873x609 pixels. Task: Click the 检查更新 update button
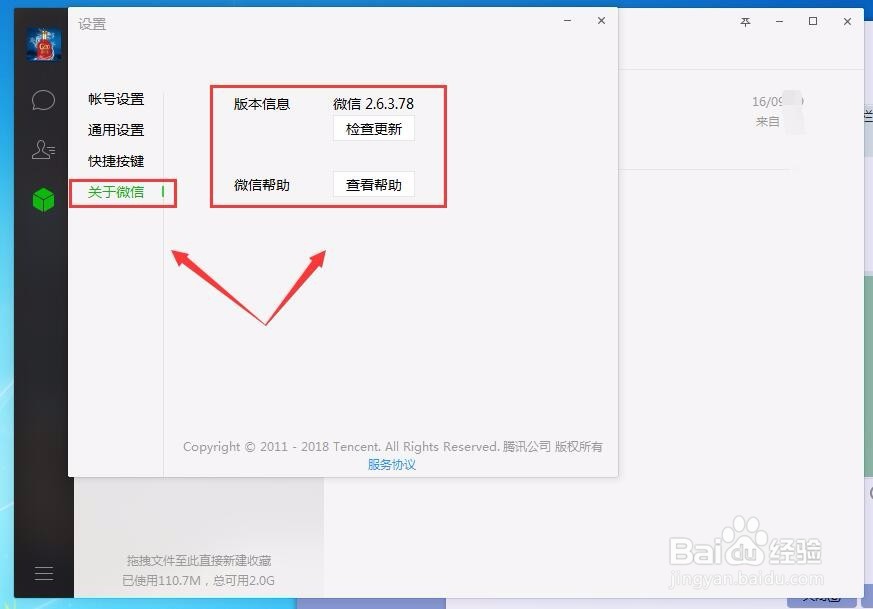click(x=372, y=128)
